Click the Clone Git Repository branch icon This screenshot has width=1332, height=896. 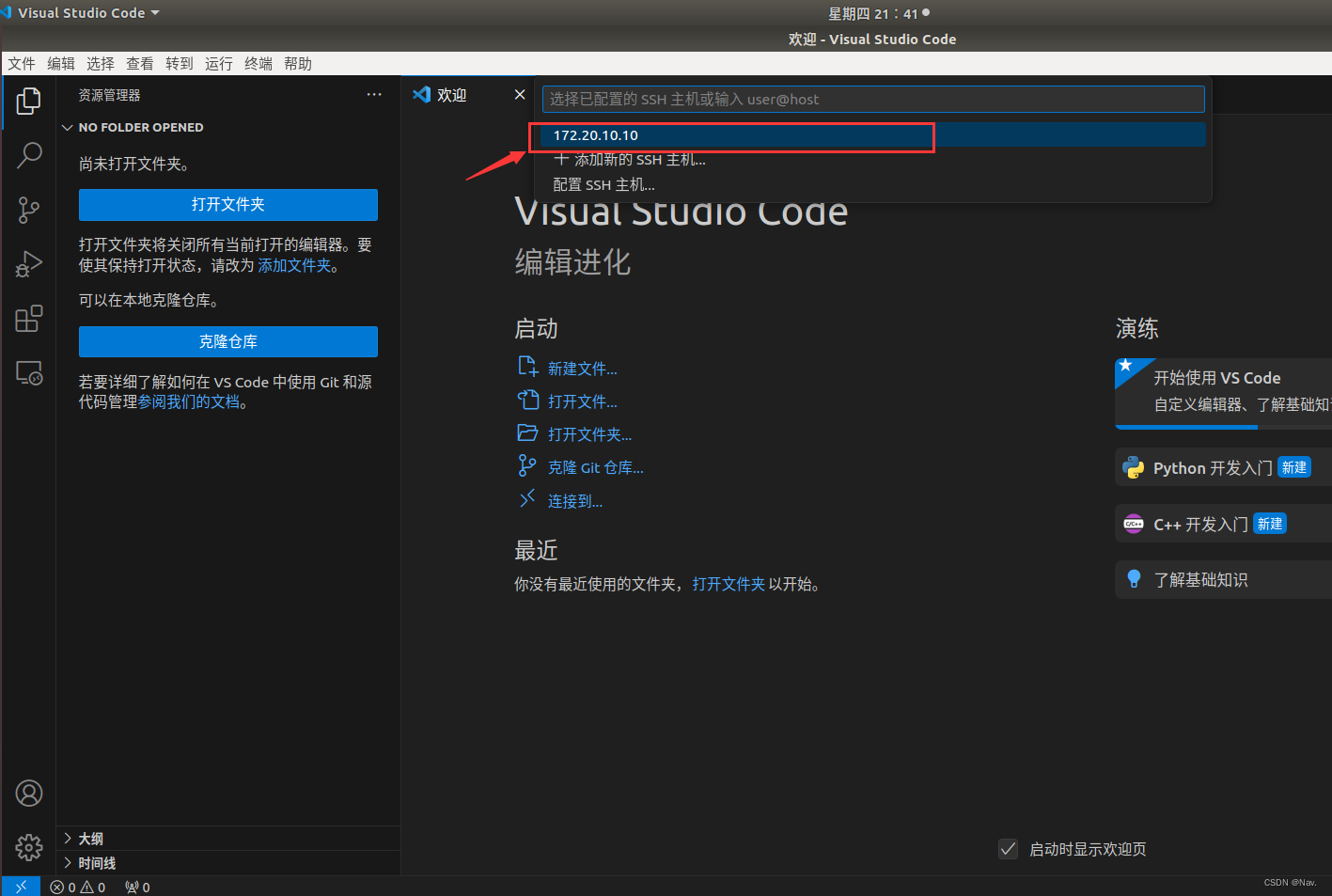pos(527,465)
